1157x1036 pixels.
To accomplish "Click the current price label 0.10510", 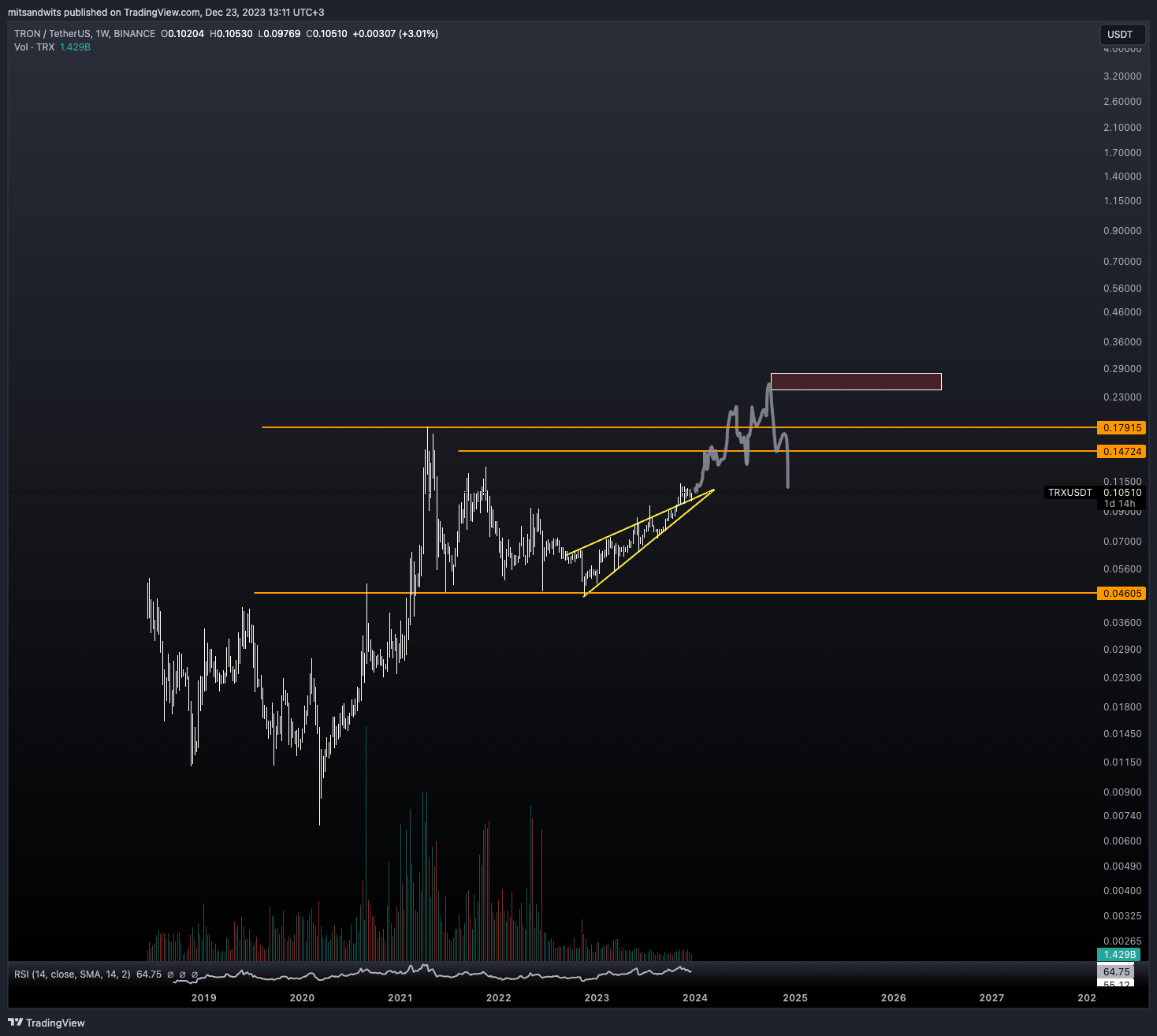I will click(x=1122, y=493).
